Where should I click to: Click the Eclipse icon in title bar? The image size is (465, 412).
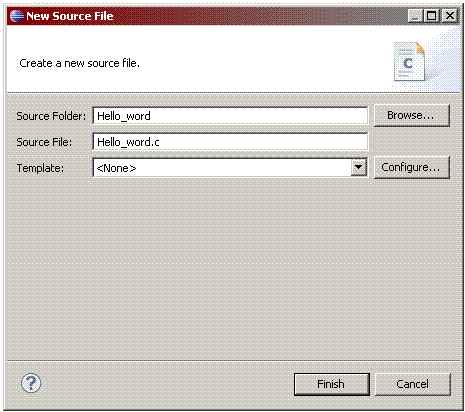pyautogui.click(x=17, y=16)
